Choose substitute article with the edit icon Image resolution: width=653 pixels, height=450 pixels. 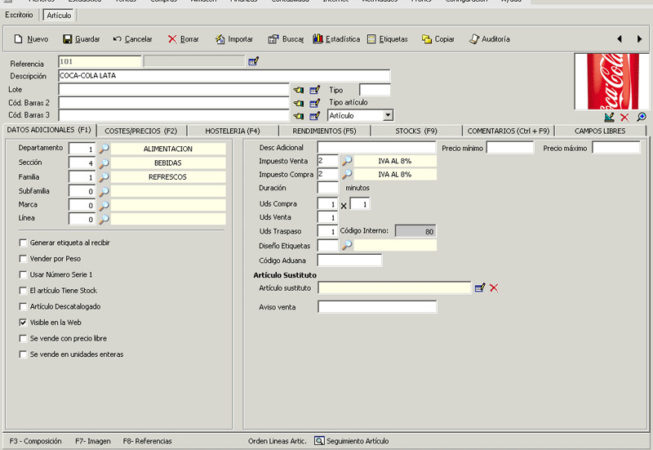(480, 288)
